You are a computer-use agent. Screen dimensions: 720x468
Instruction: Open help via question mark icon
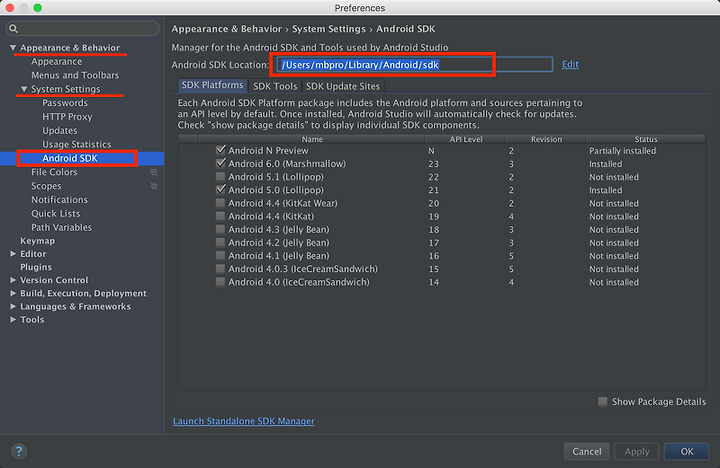point(19,451)
